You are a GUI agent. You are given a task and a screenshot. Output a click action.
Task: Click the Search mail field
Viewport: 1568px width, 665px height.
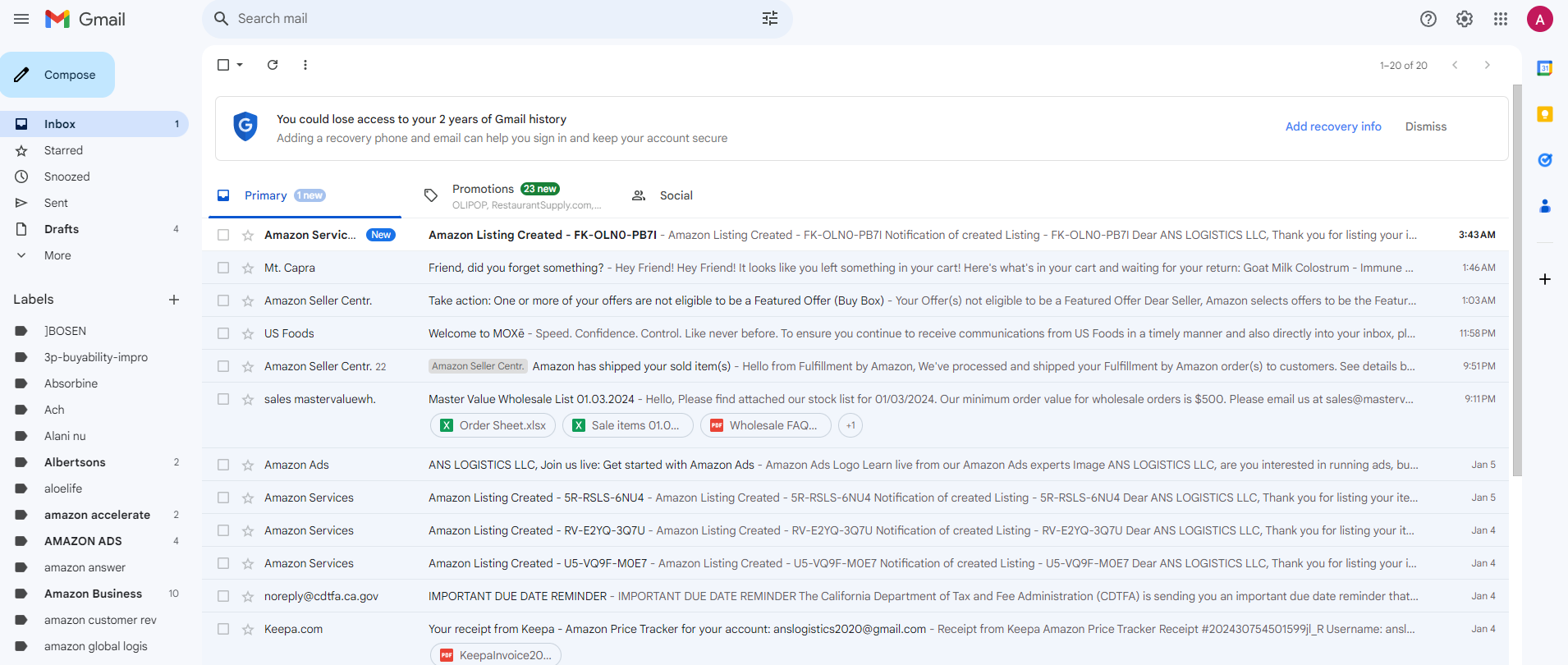[x=497, y=19]
